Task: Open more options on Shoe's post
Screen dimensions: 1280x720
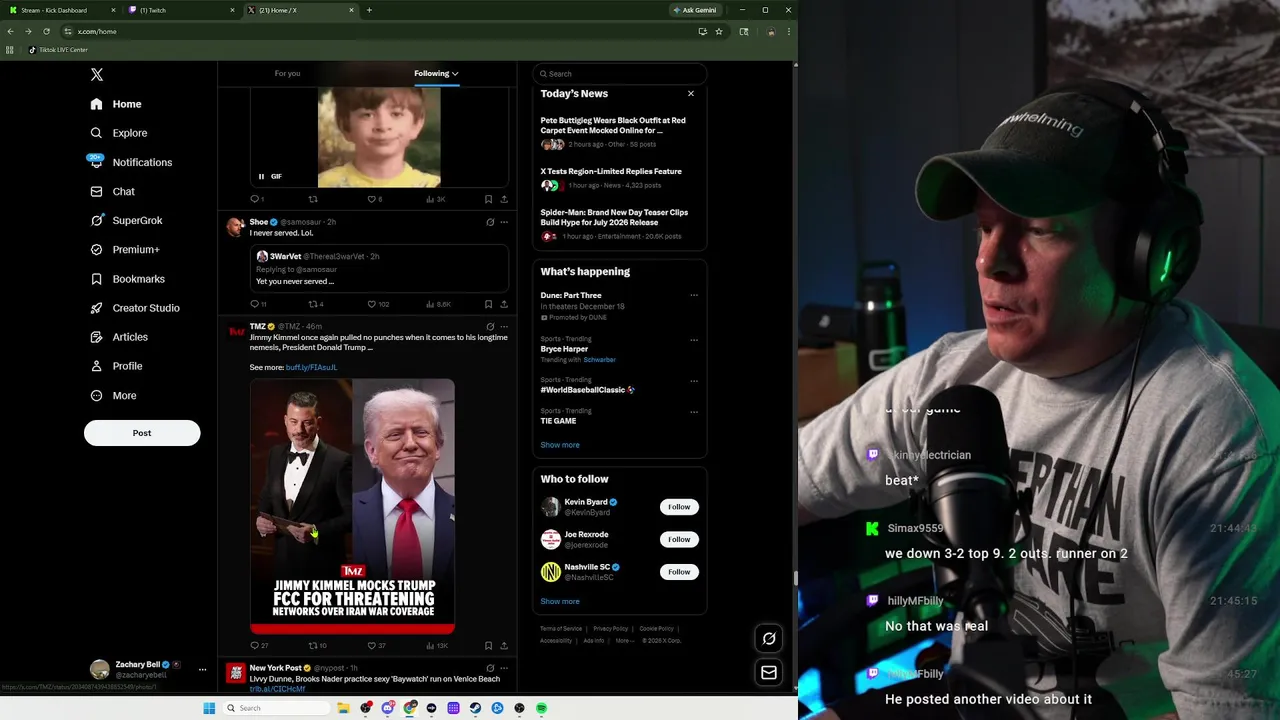Action: [x=504, y=222]
